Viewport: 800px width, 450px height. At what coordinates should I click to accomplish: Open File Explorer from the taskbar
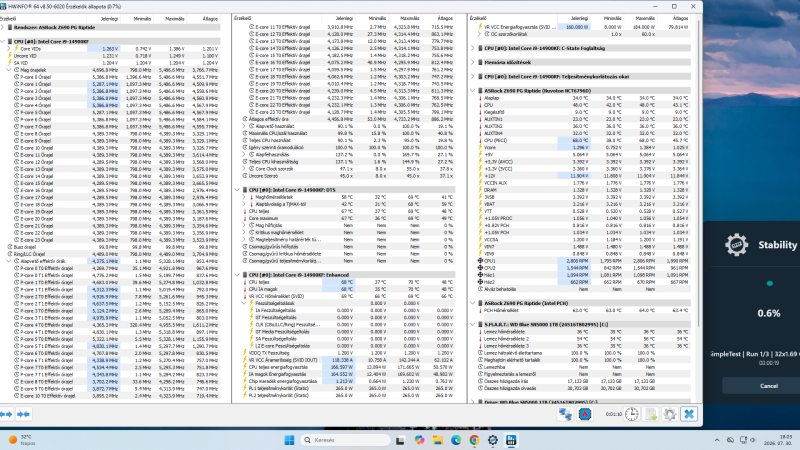click(x=438, y=440)
